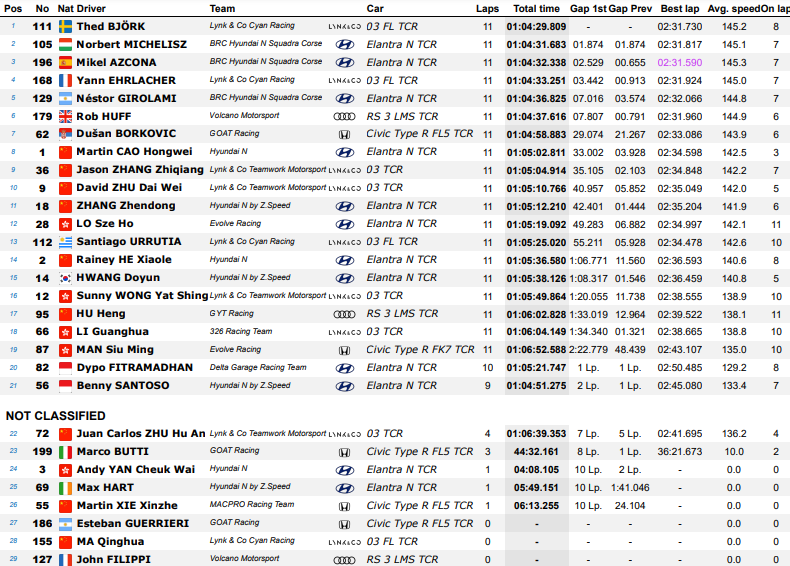
Task: Click the Lynk & Co logo in MA Qinghua's row
Action: pos(345,542)
